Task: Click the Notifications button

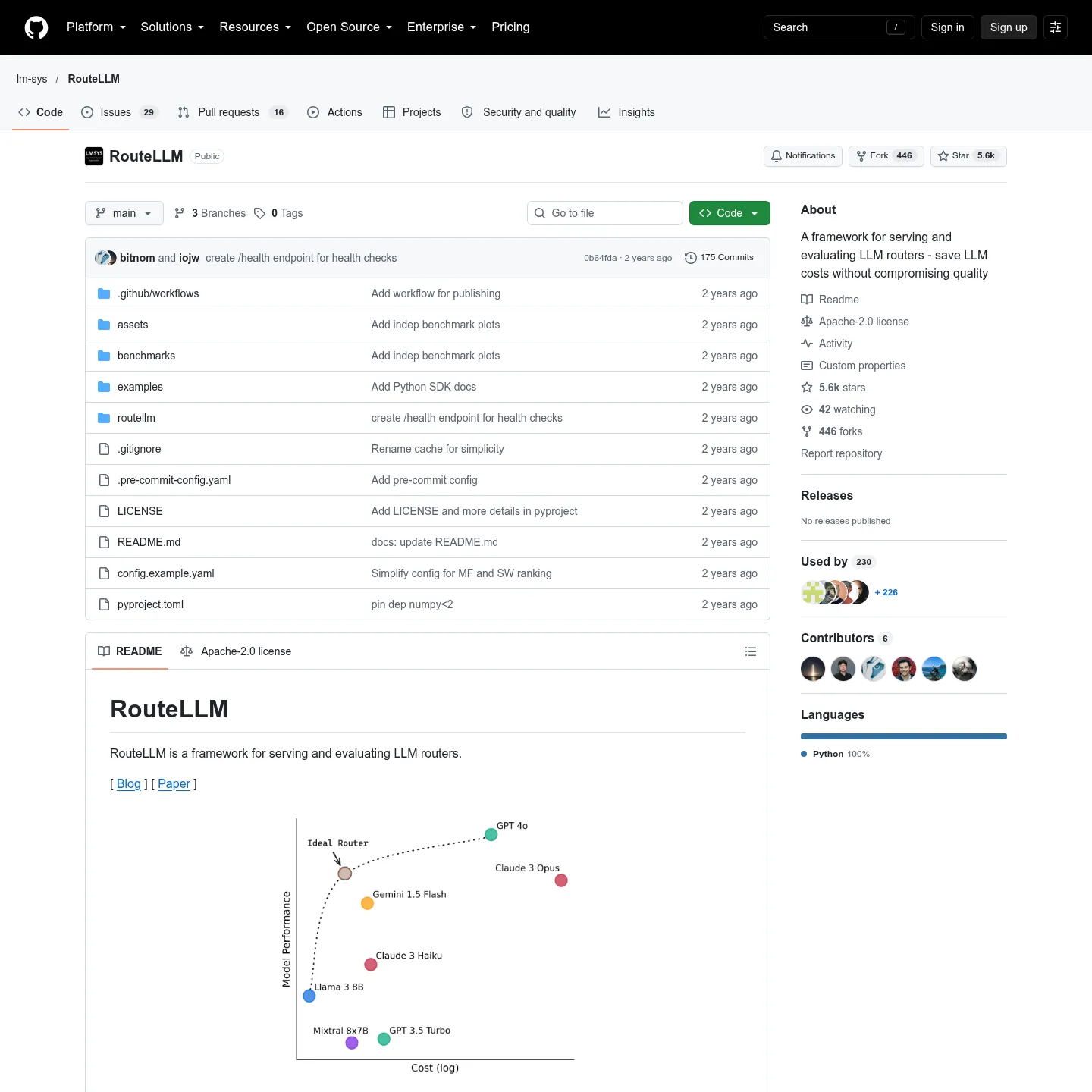Action: [803, 156]
